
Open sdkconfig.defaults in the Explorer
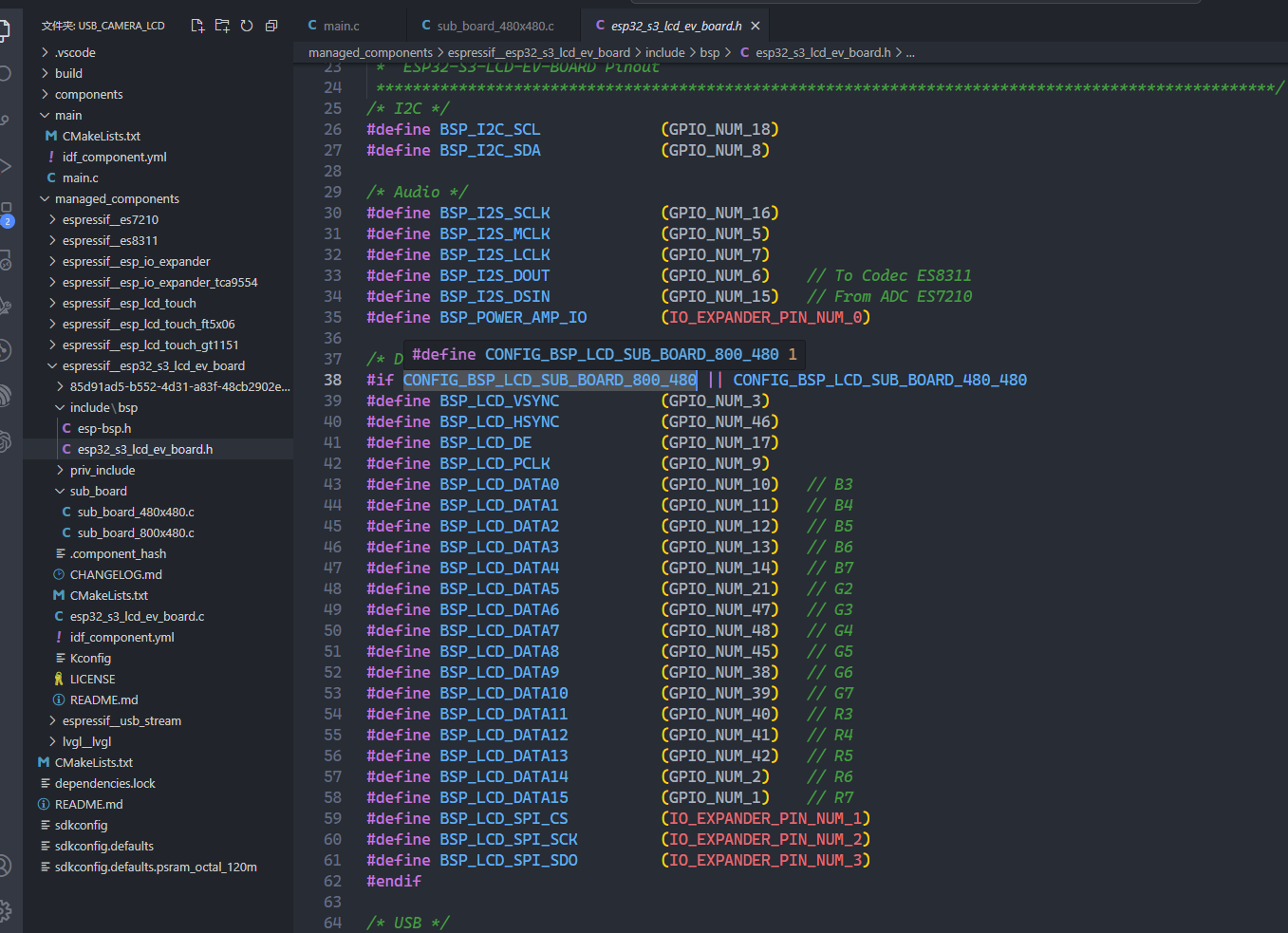coord(104,846)
